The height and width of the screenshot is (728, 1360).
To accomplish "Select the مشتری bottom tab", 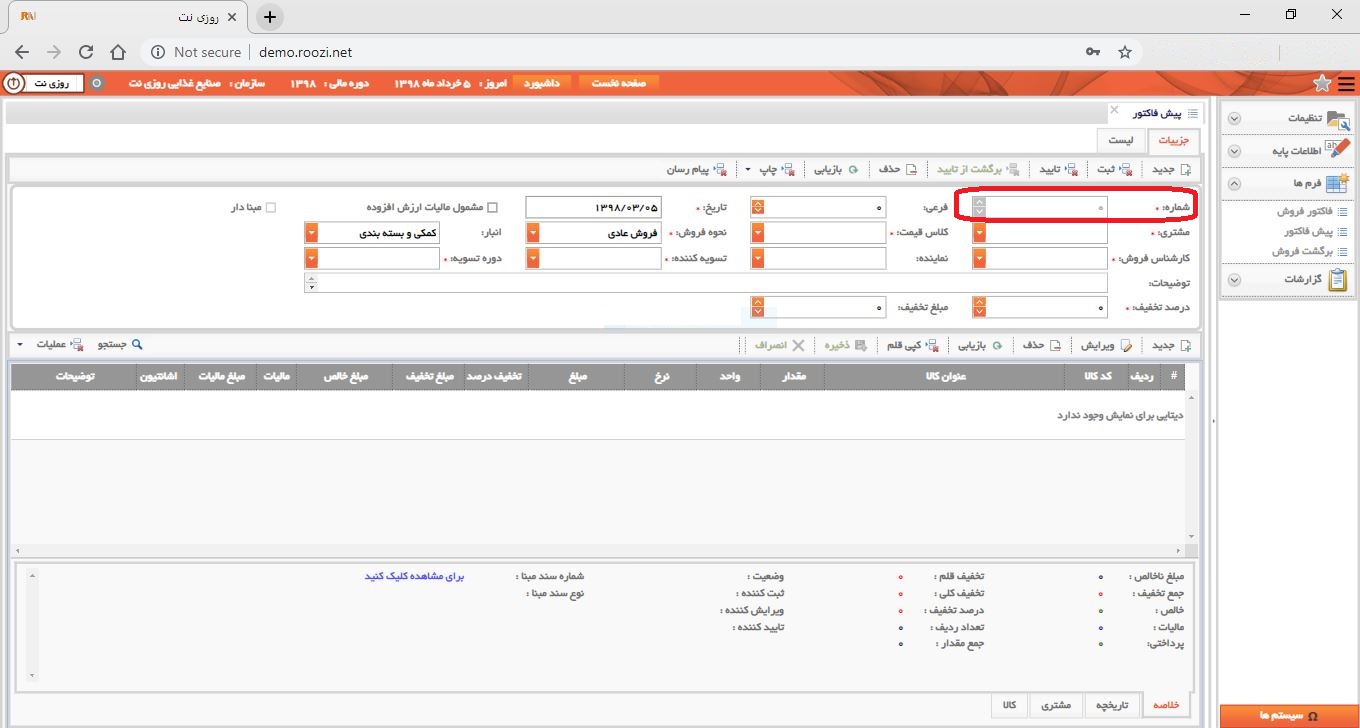I will click(x=1056, y=705).
